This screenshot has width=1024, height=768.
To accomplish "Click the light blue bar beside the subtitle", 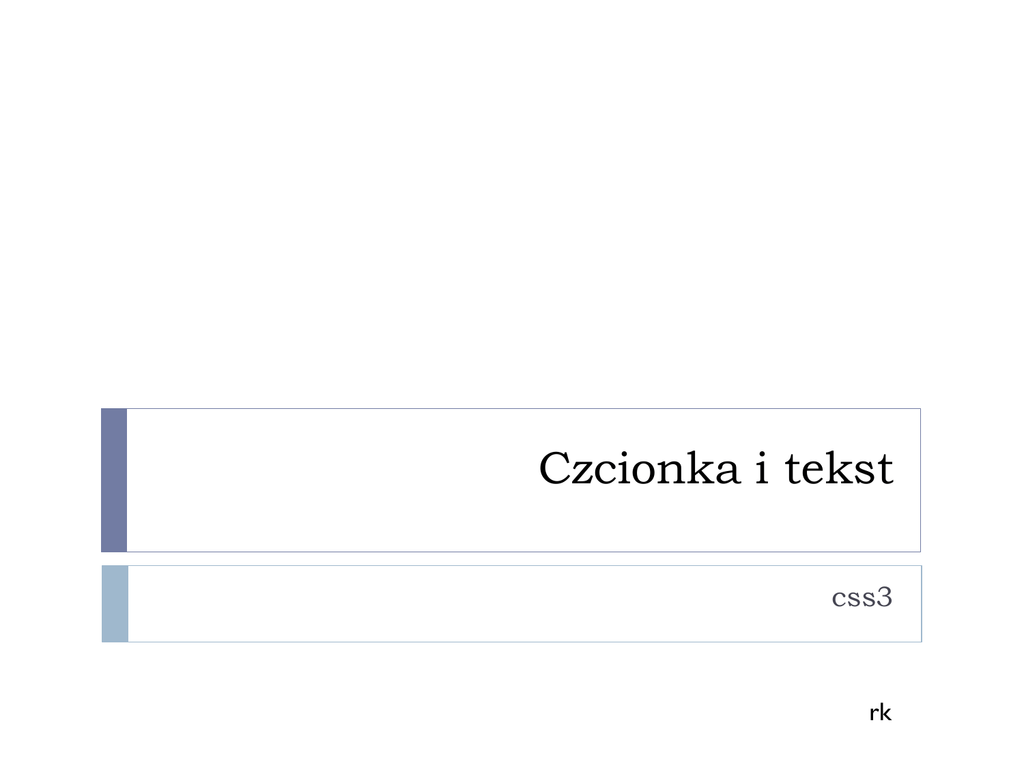I will [x=115, y=604].
